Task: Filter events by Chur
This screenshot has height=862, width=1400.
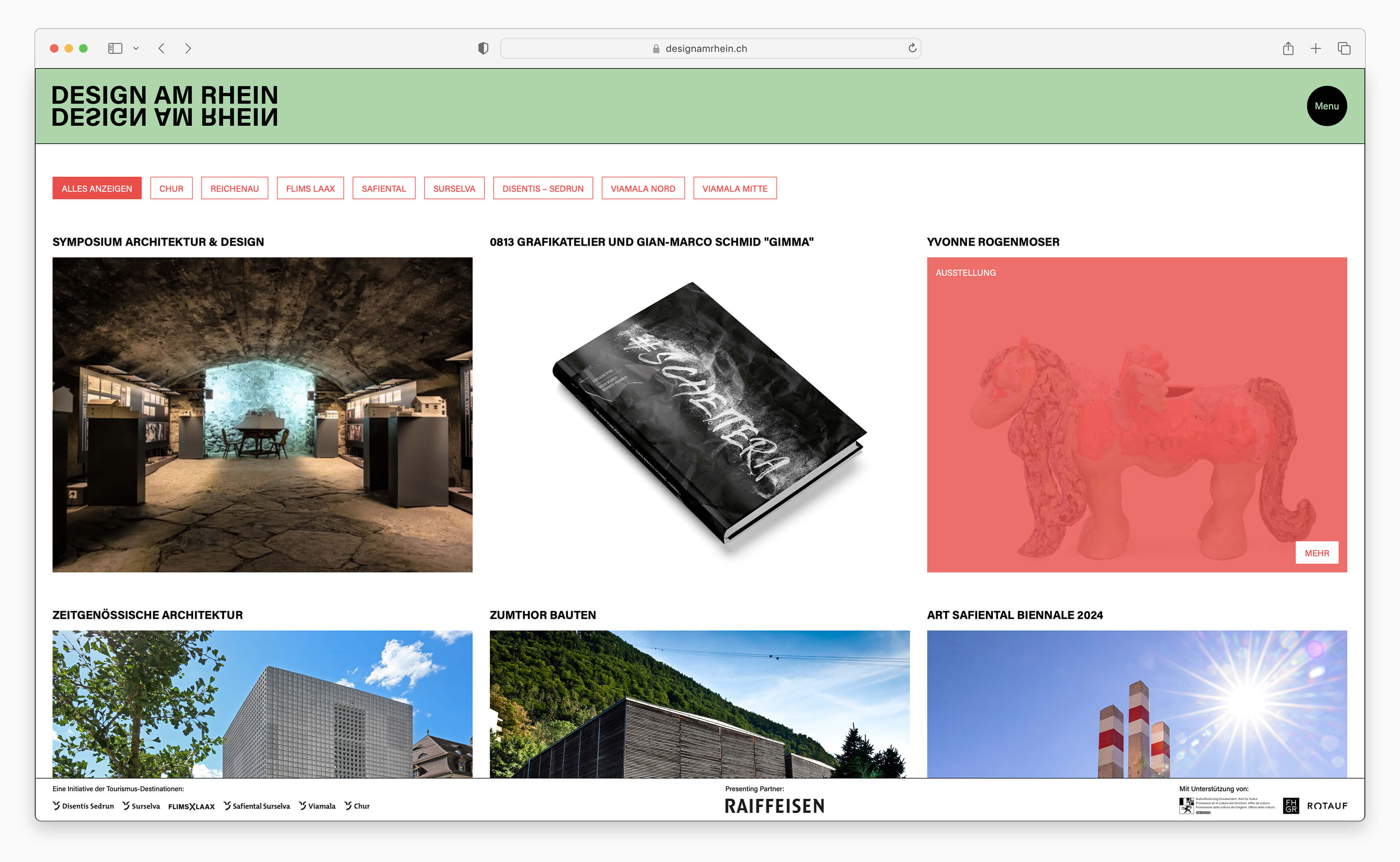Action: (x=172, y=188)
